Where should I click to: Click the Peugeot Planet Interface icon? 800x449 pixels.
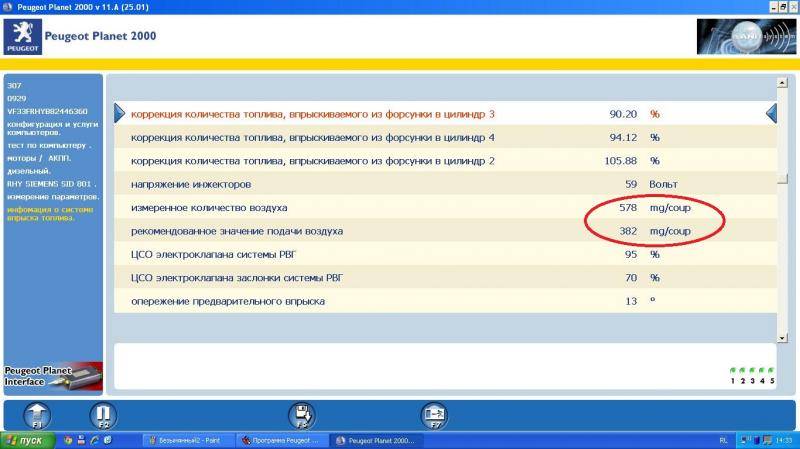pos(51,376)
